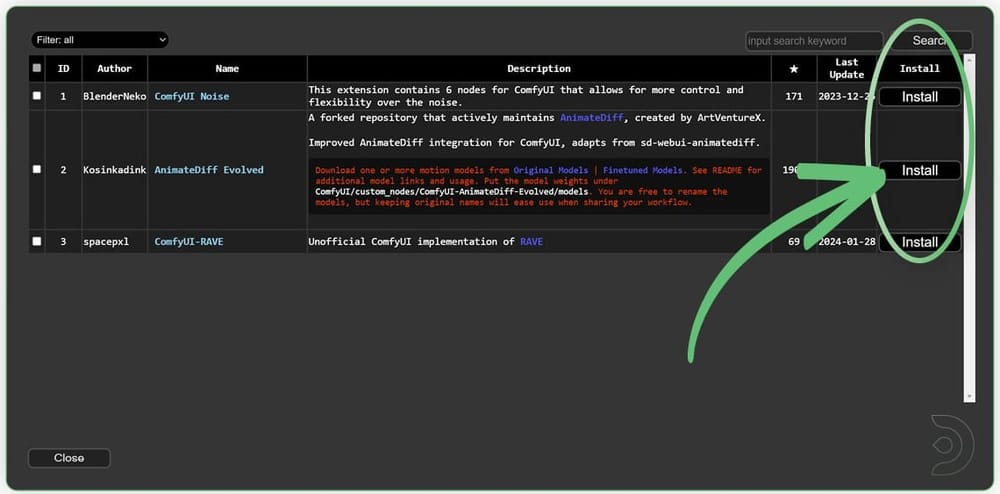This screenshot has height=494, width=1000.
Task: Sort by the star rating column header
Action: click(x=793, y=69)
